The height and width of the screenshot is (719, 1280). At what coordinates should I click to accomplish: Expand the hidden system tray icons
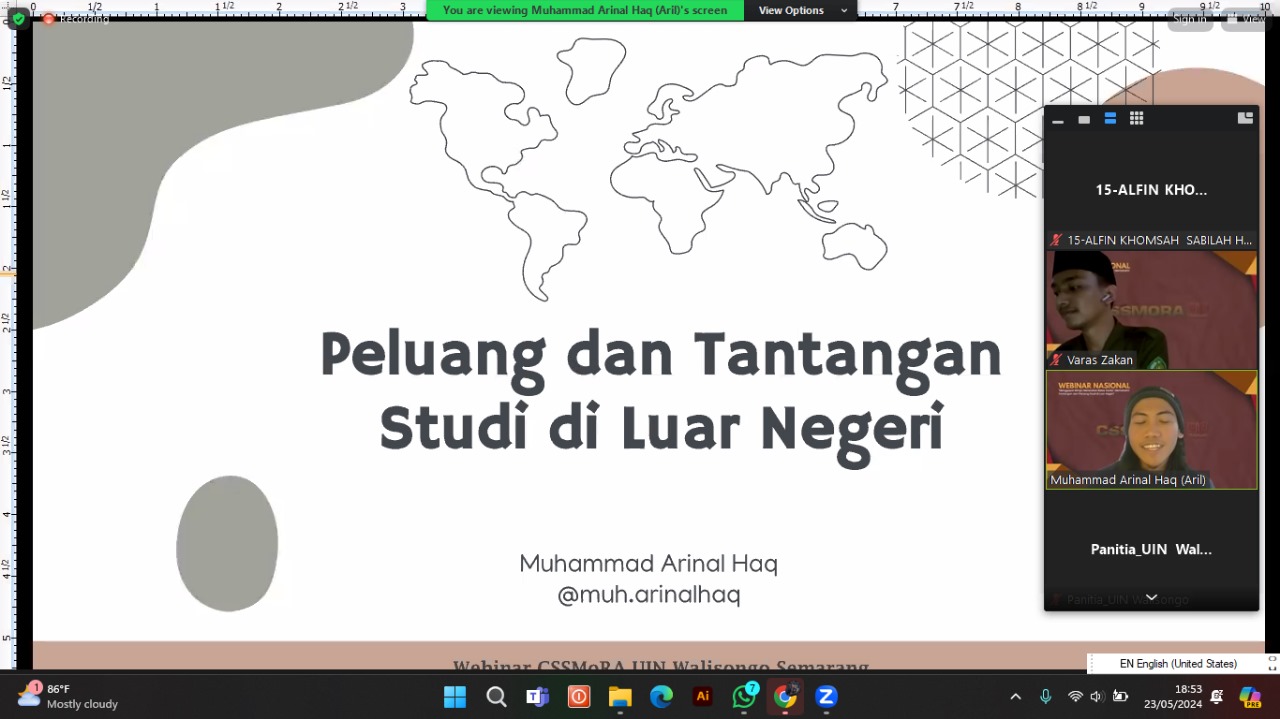pos(1016,696)
